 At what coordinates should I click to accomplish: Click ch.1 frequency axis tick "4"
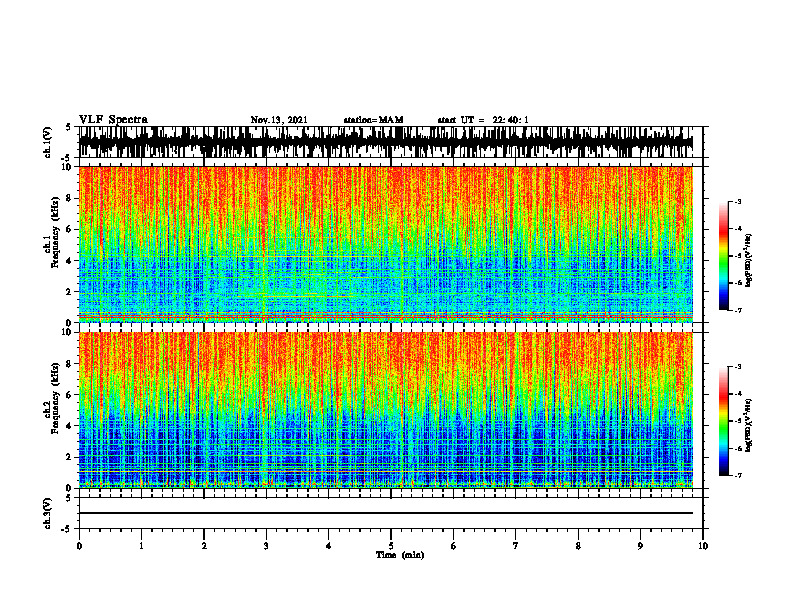(69, 261)
